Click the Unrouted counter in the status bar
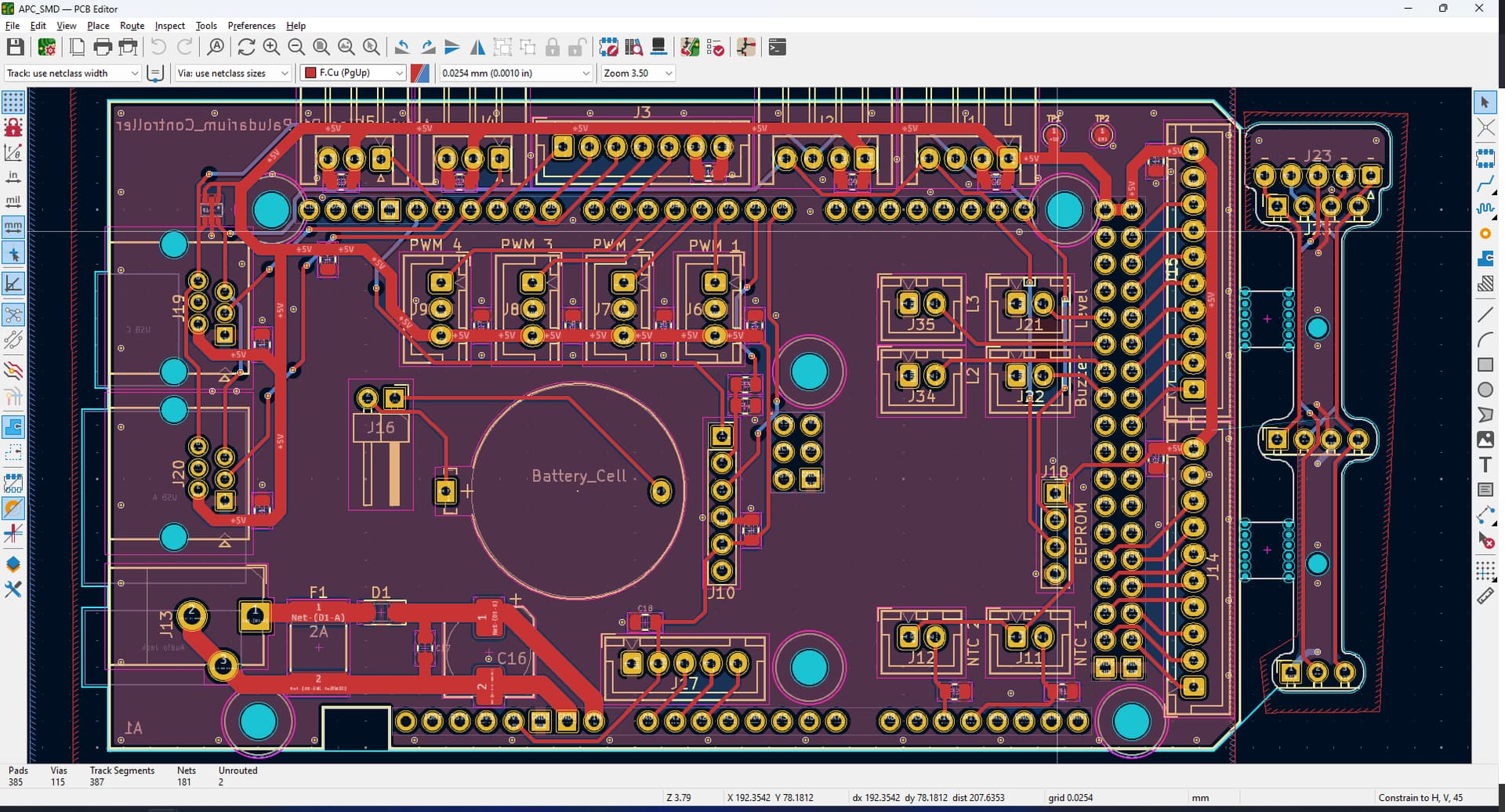 237,776
